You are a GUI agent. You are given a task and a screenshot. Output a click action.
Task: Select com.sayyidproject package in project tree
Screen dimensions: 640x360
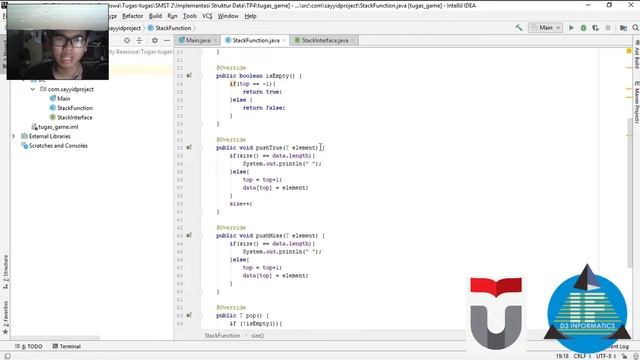coord(67,89)
